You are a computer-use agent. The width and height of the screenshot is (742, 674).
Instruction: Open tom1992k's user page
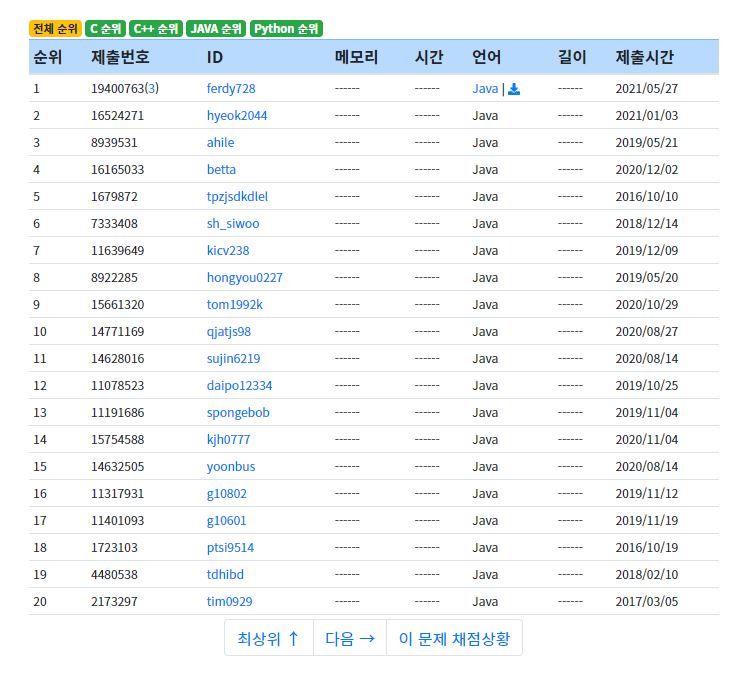tap(234, 304)
